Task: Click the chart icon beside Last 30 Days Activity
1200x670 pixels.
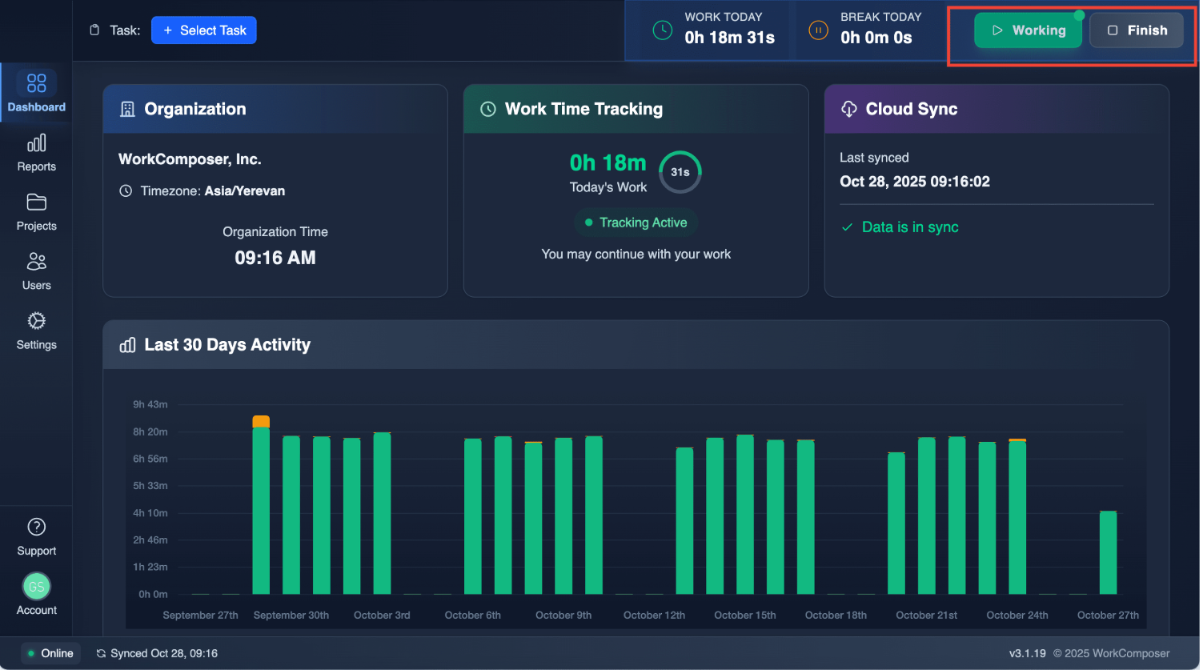Action: tap(128, 344)
